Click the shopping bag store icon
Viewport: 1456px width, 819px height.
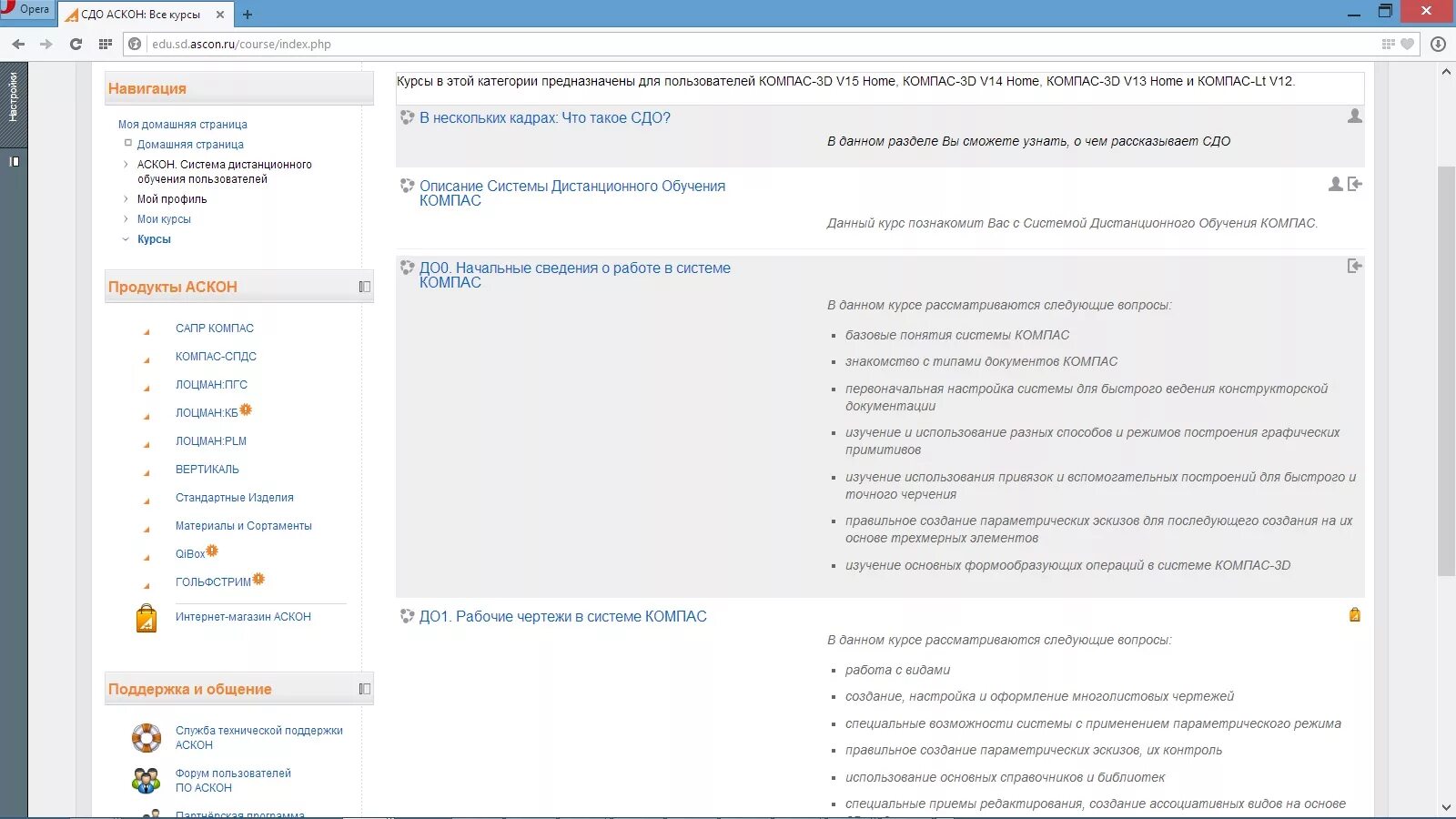tap(147, 619)
